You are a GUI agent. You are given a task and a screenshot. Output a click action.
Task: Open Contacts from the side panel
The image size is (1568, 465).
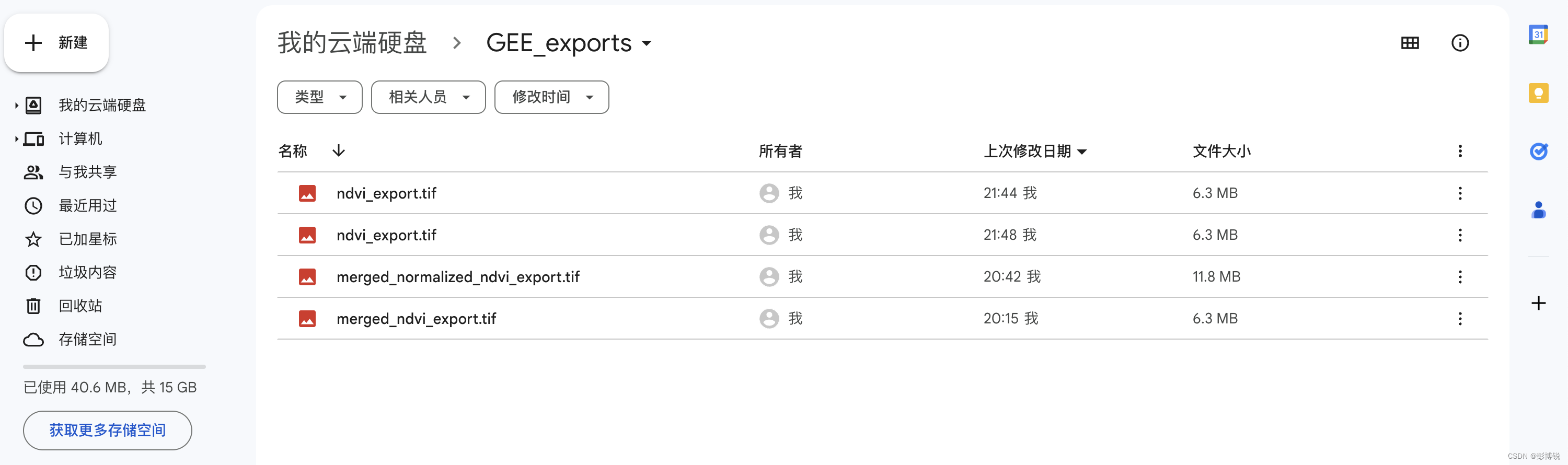(x=1539, y=210)
